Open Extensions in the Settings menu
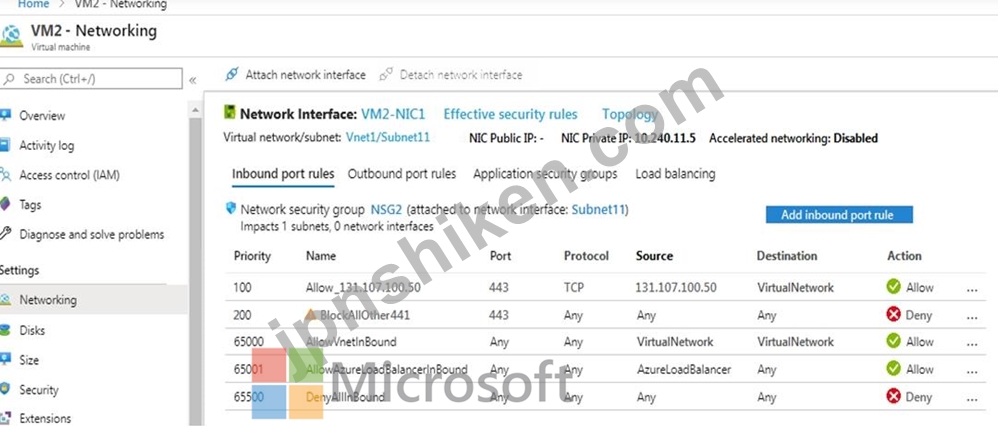This screenshot has height=426, width=998. [x=45, y=418]
